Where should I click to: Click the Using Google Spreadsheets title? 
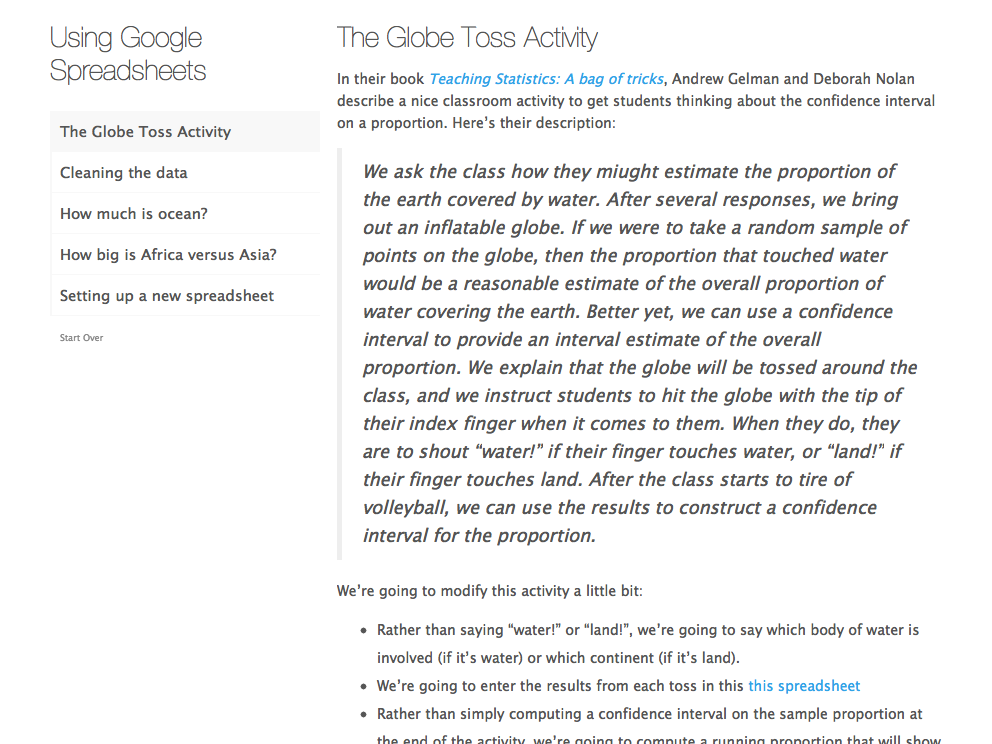[127, 55]
